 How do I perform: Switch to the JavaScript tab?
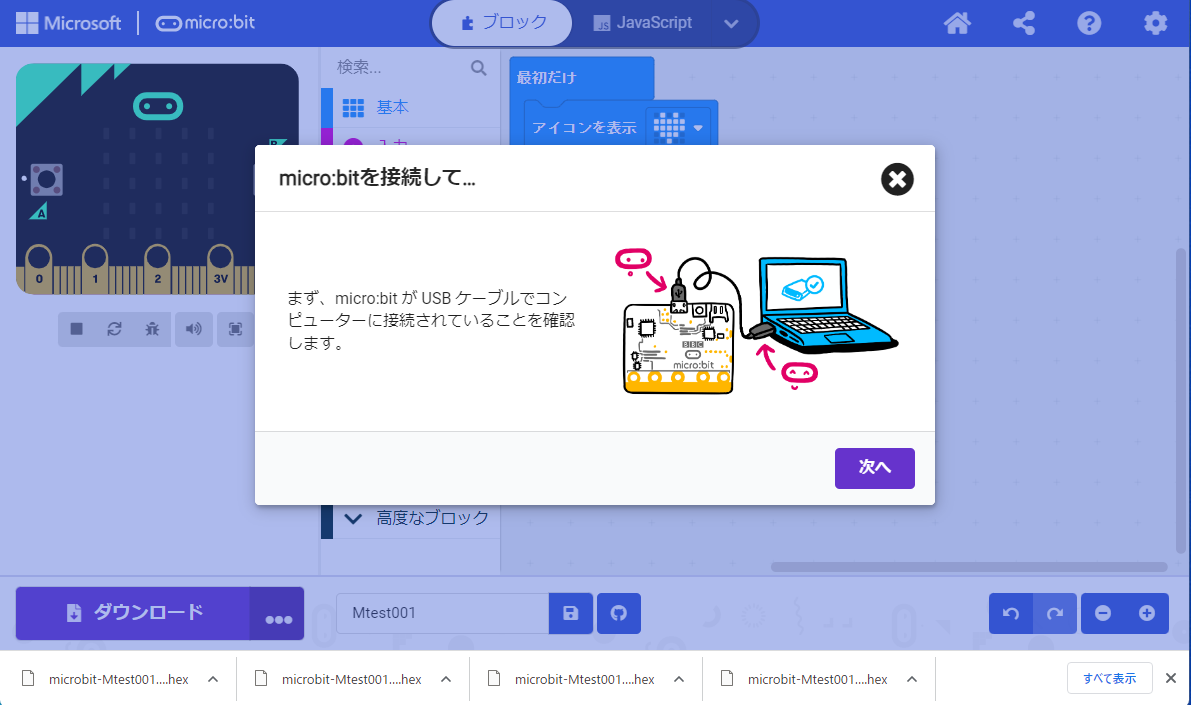643,23
